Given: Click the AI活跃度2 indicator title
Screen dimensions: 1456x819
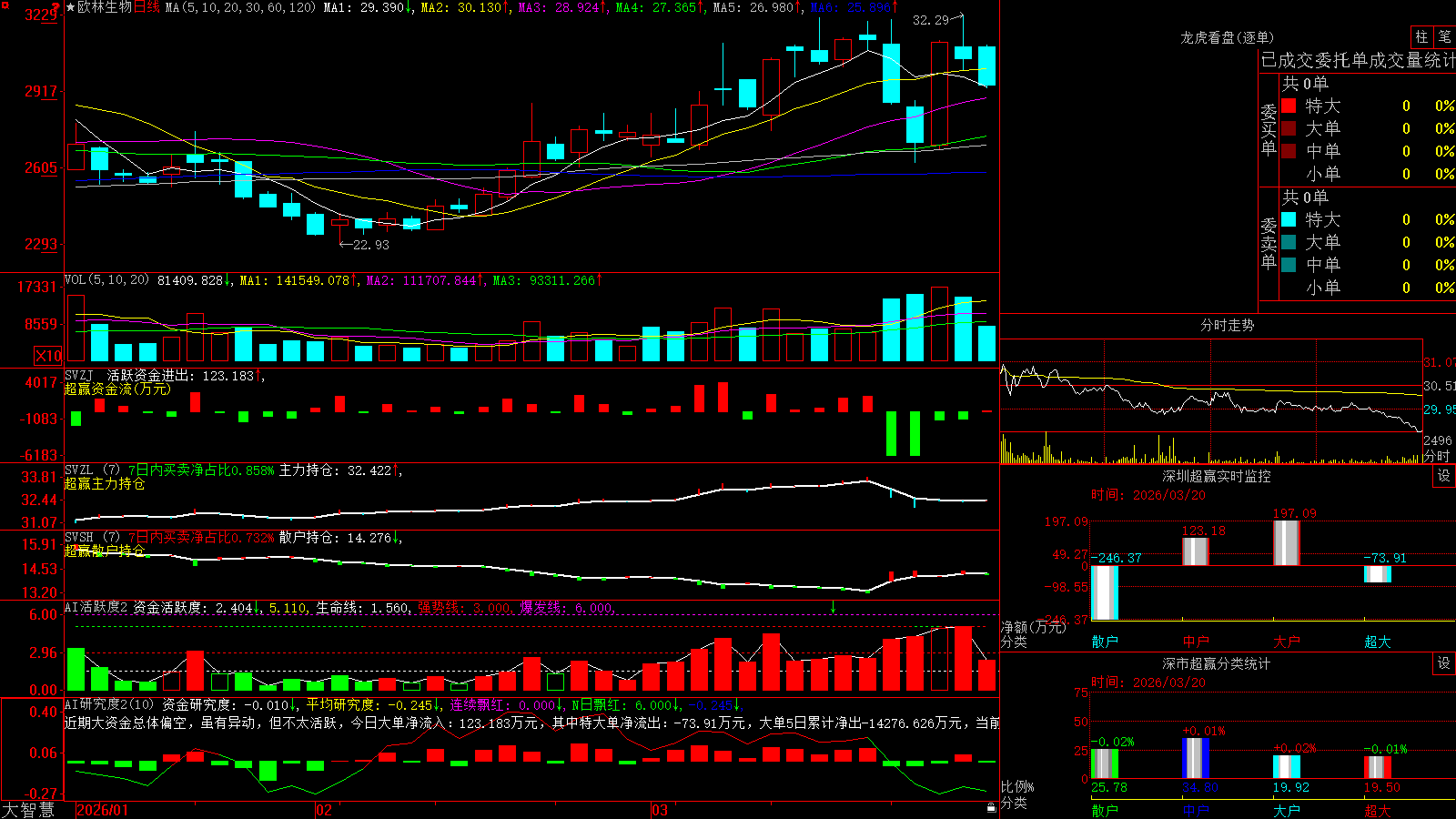Looking at the screenshot, I should pyautogui.click(x=96, y=607).
